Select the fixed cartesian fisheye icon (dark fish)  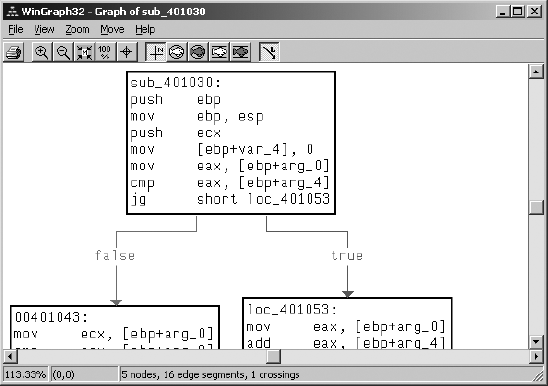tap(240, 52)
